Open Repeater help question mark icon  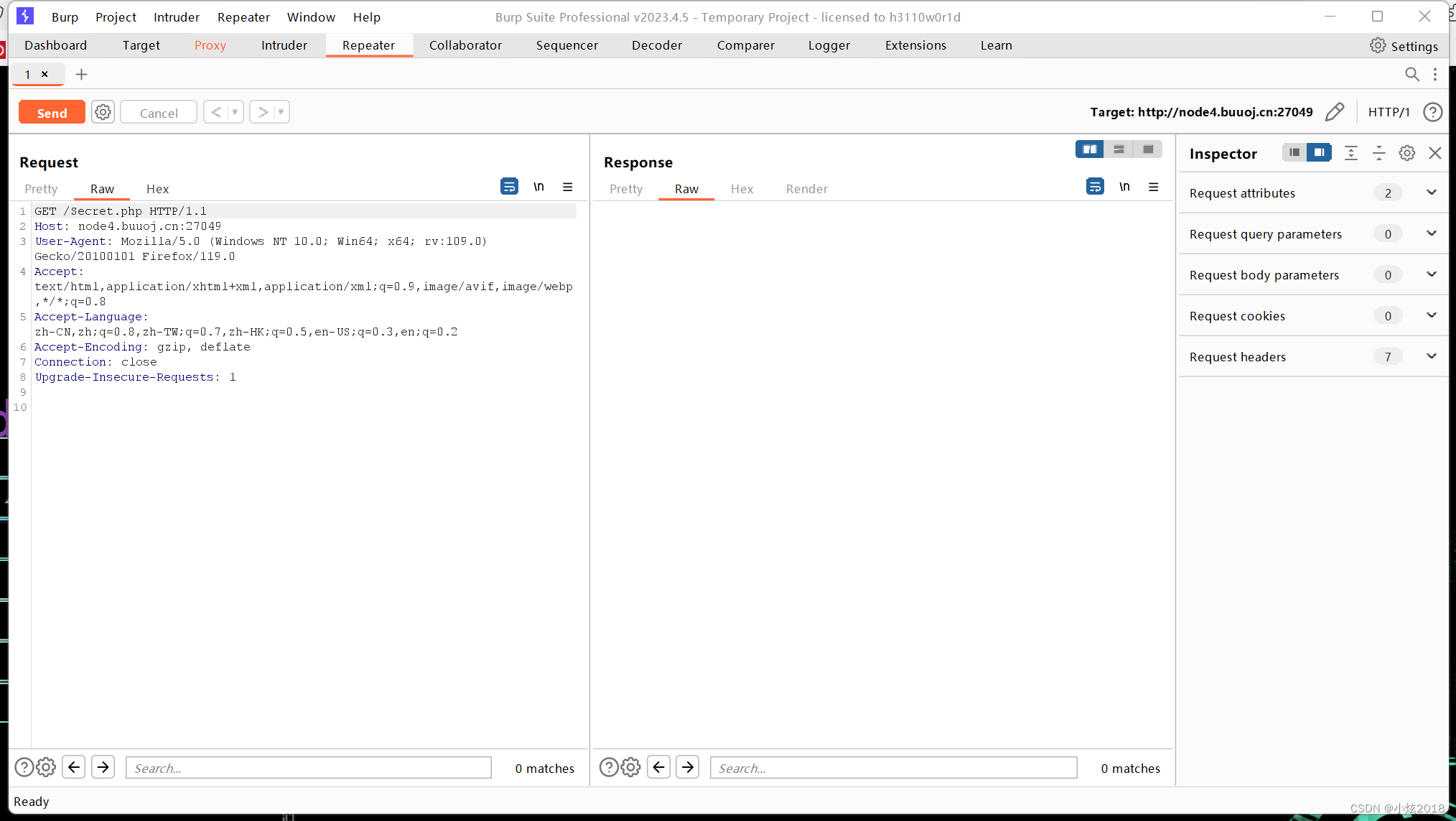1432,112
